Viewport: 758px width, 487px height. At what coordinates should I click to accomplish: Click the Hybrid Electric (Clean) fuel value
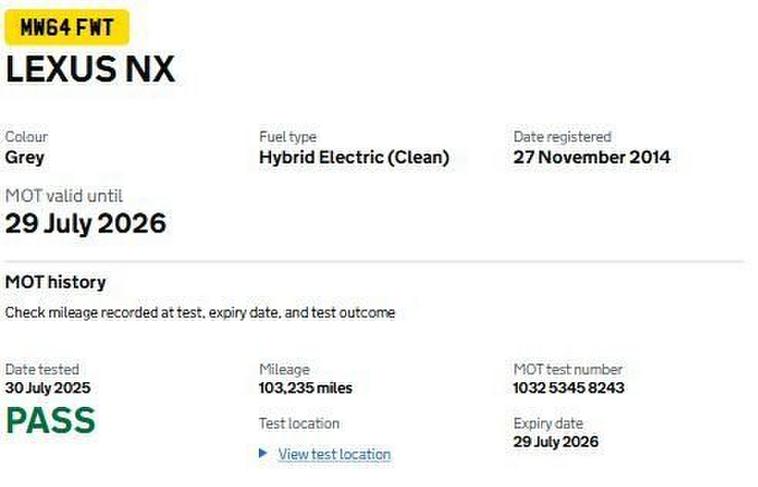coord(354,157)
